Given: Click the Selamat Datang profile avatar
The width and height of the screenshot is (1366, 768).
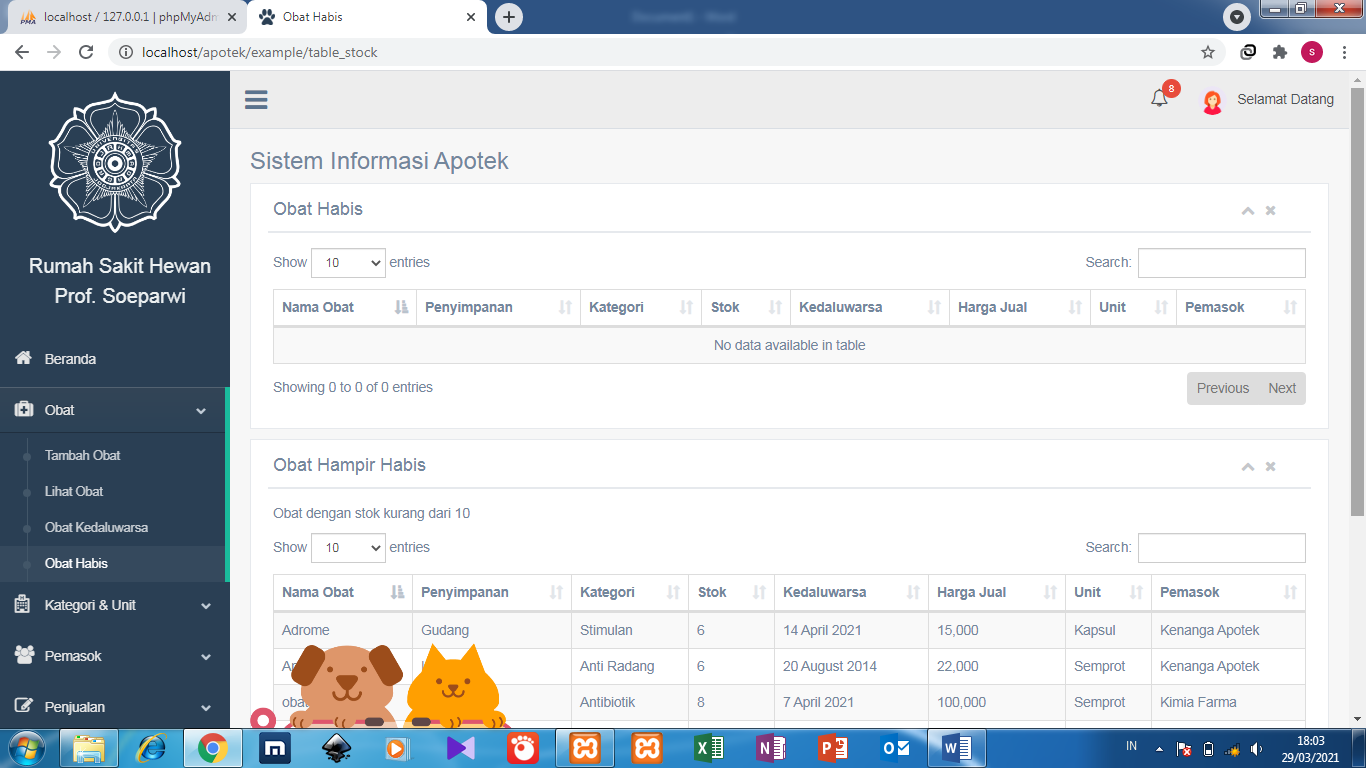Looking at the screenshot, I should [1212, 100].
